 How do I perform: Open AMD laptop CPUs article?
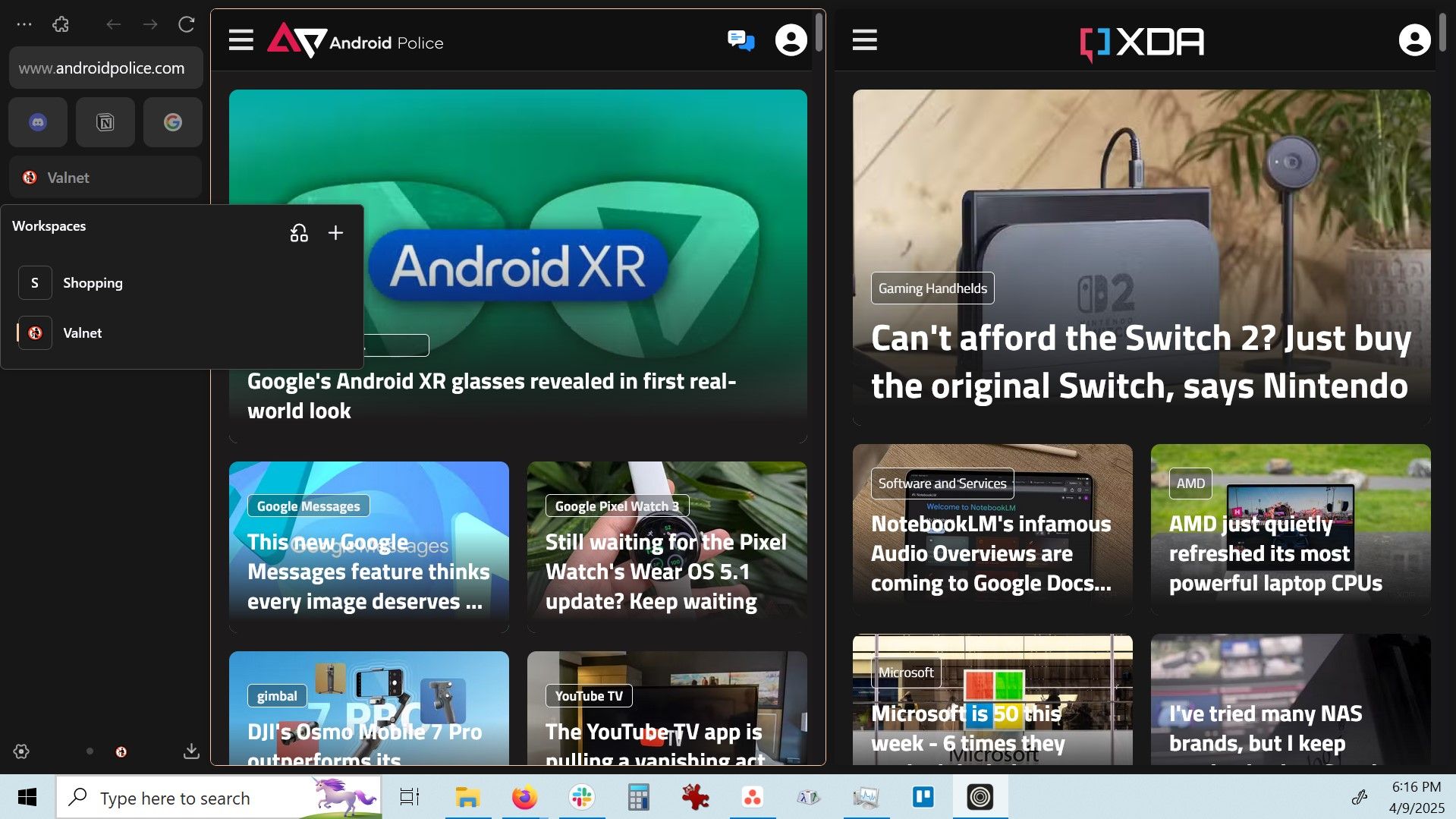1275,553
